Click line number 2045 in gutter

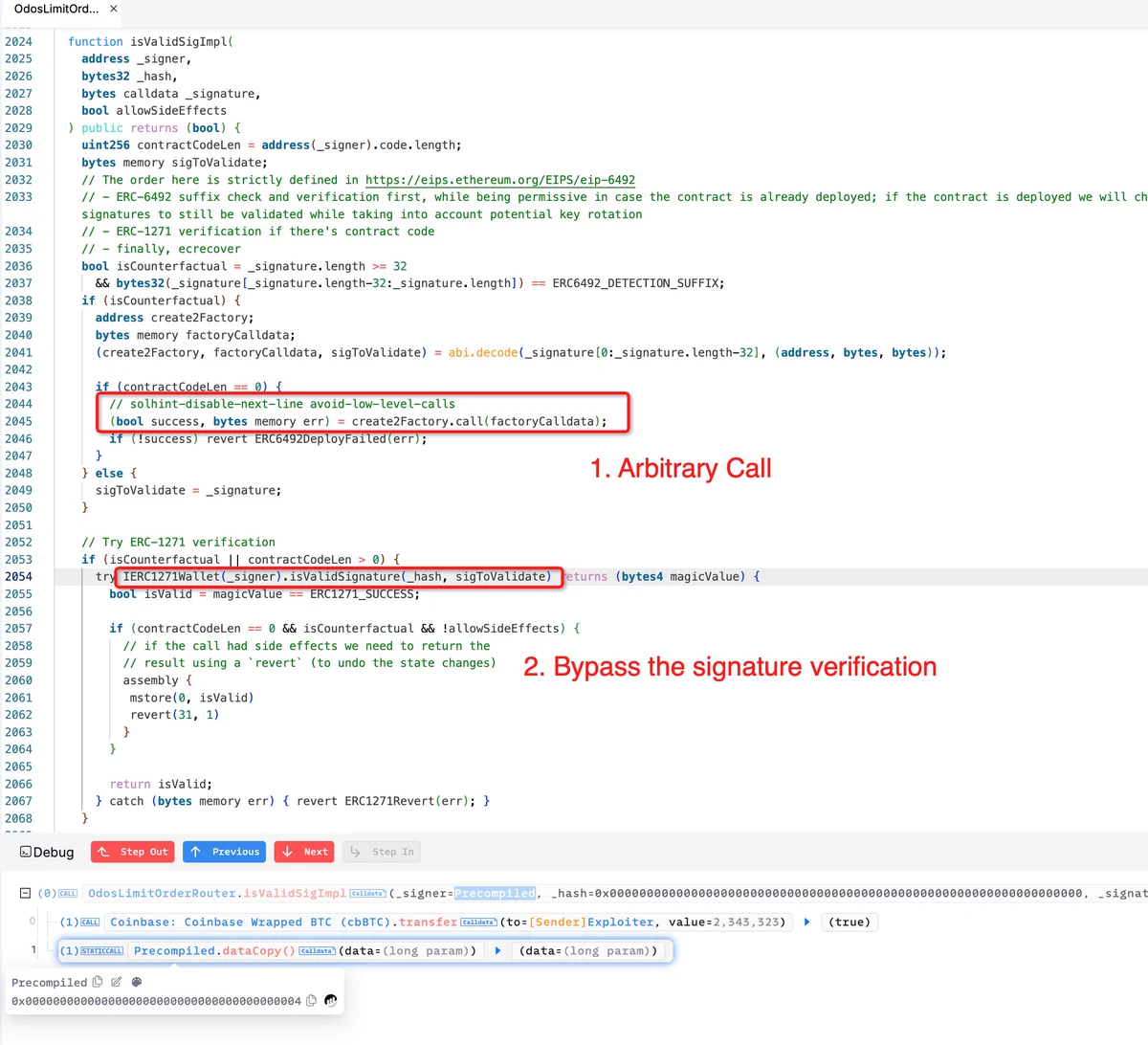pyautogui.click(x=18, y=422)
